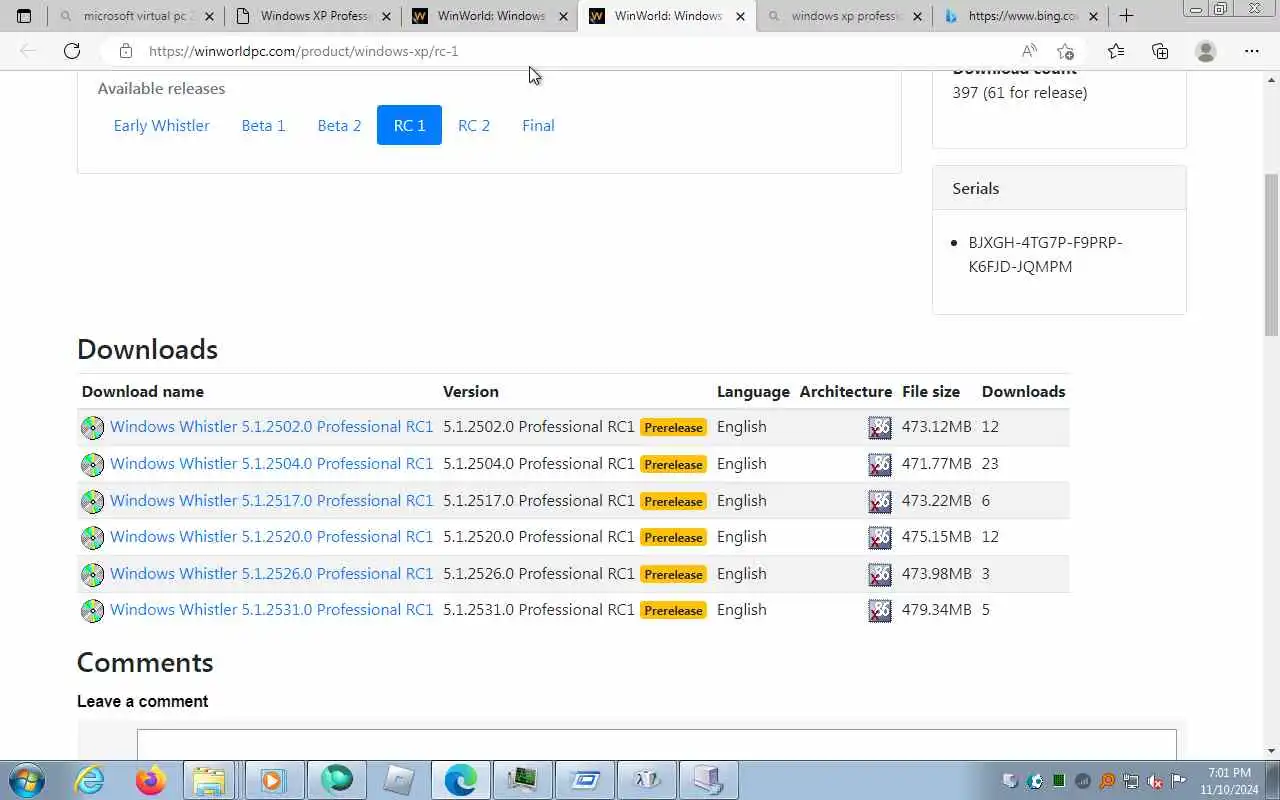1280x800 pixels.
Task: Close the 'microsoft virtual pc' tab
Action: tap(209, 17)
